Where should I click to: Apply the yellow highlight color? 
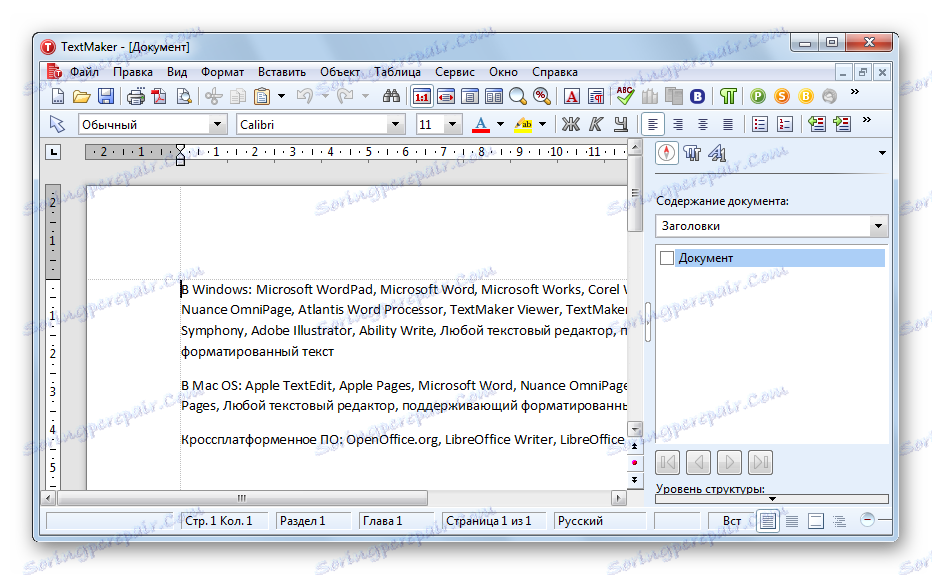pyautogui.click(x=524, y=124)
